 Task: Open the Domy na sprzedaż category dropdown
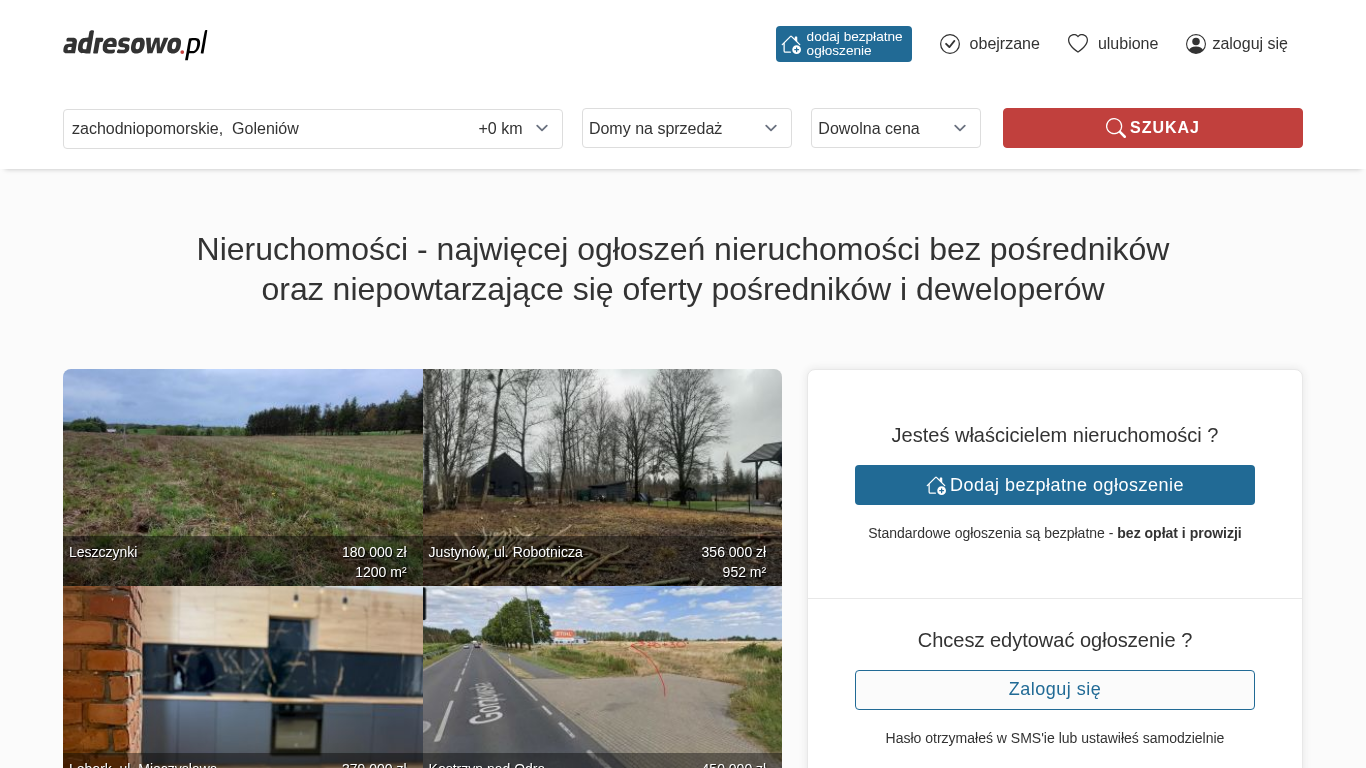(x=686, y=128)
